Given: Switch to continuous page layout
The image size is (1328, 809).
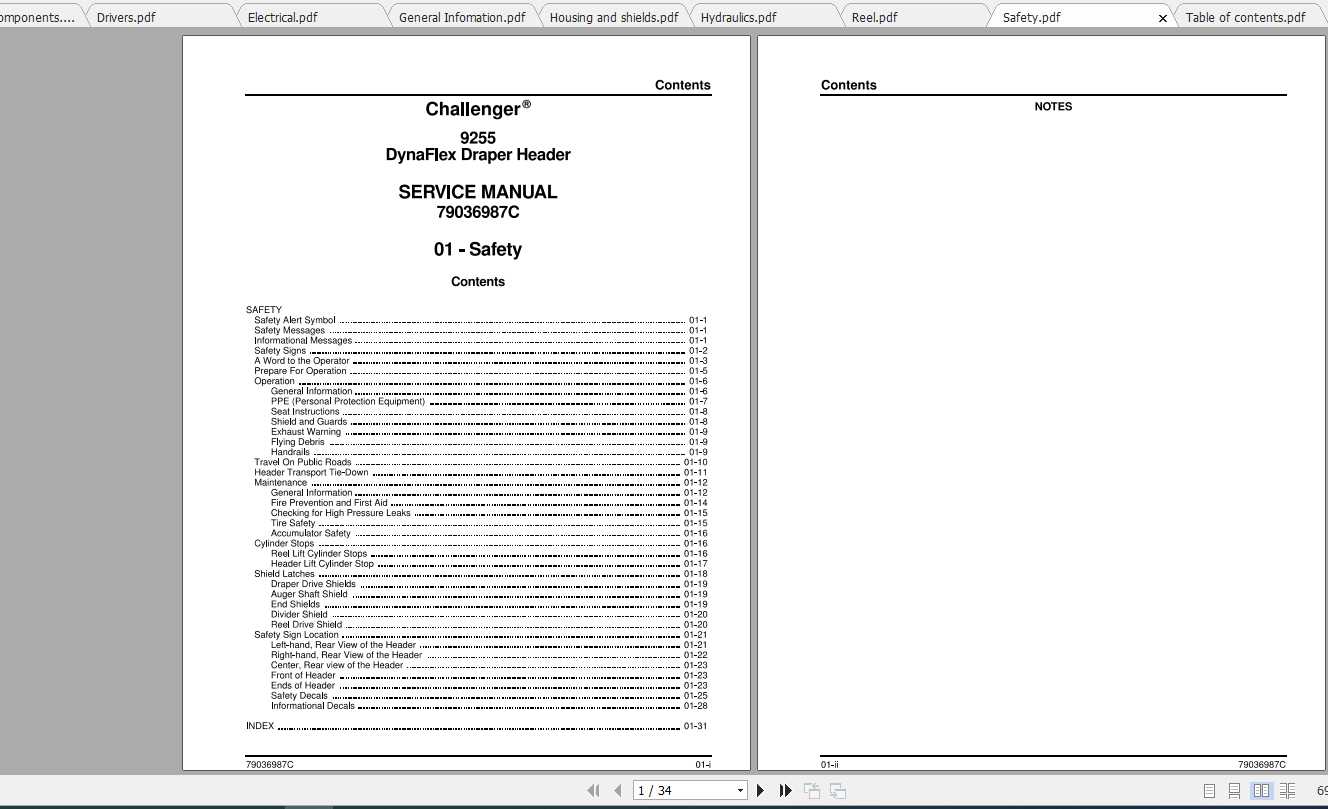Looking at the screenshot, I should click(1236, 791).
